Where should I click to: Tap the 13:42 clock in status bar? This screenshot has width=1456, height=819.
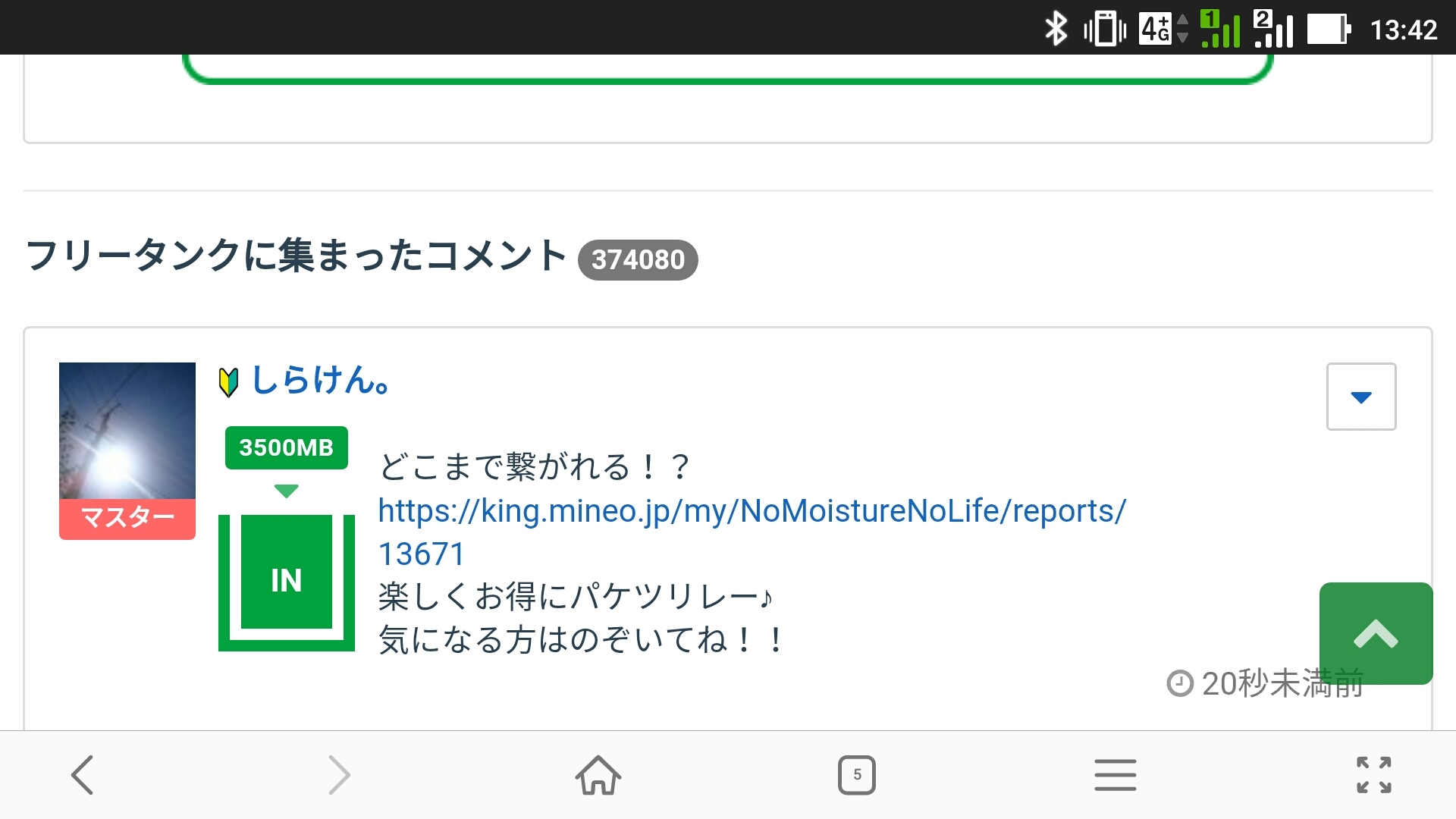click(1403, 30)
